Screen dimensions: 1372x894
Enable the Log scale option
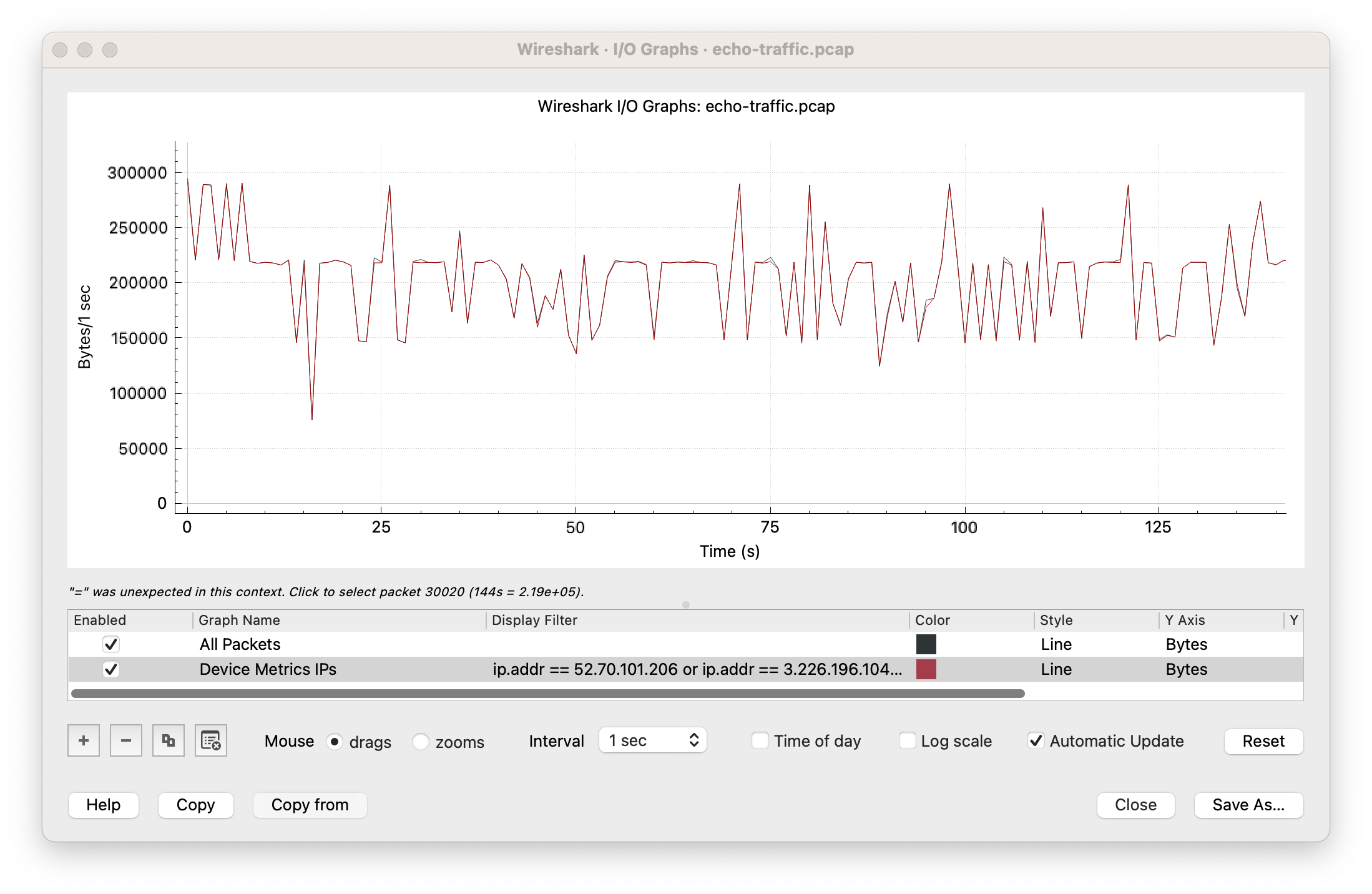pos(907,741)
